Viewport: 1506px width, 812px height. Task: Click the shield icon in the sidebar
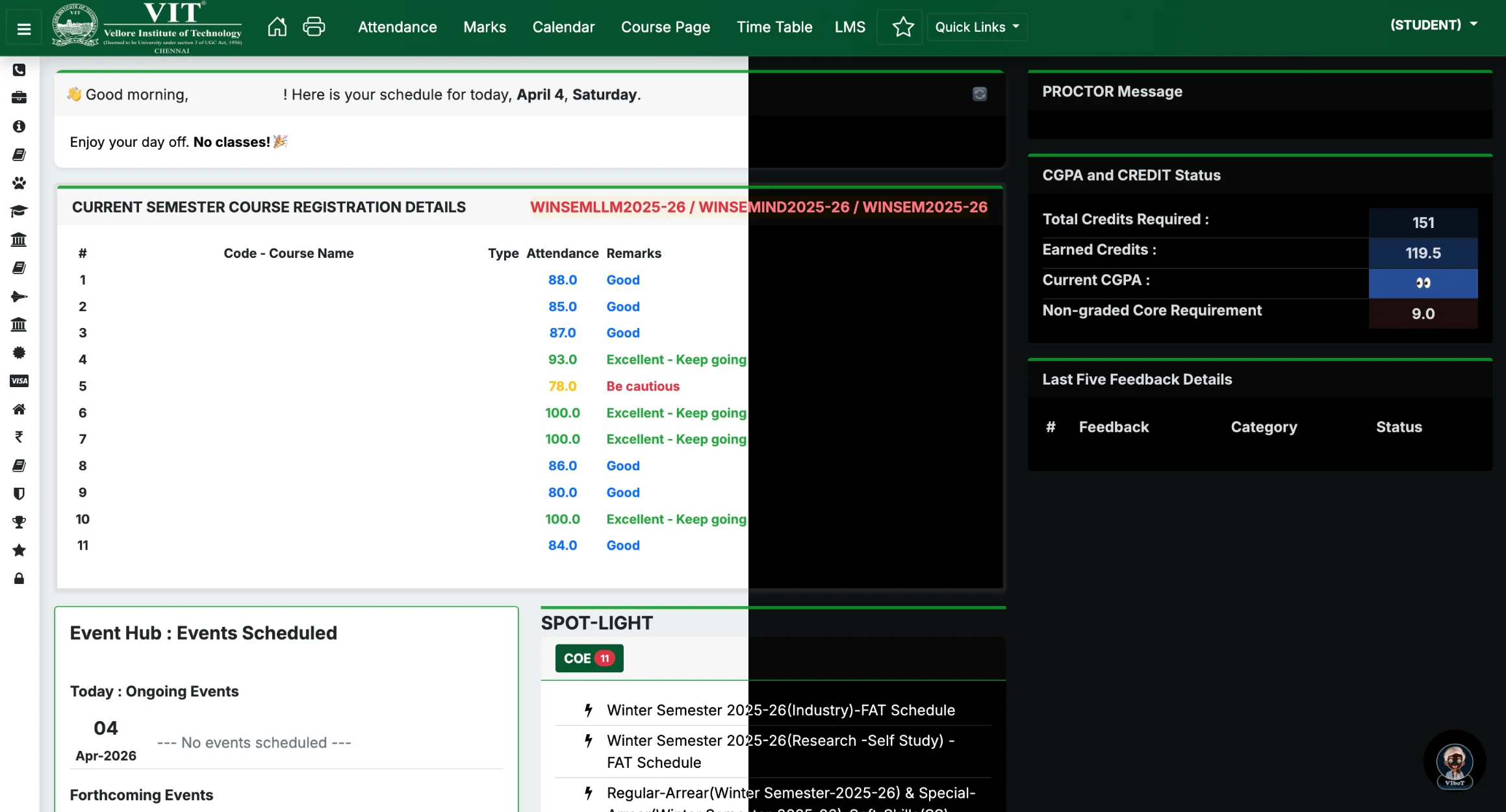pos(19,494)
